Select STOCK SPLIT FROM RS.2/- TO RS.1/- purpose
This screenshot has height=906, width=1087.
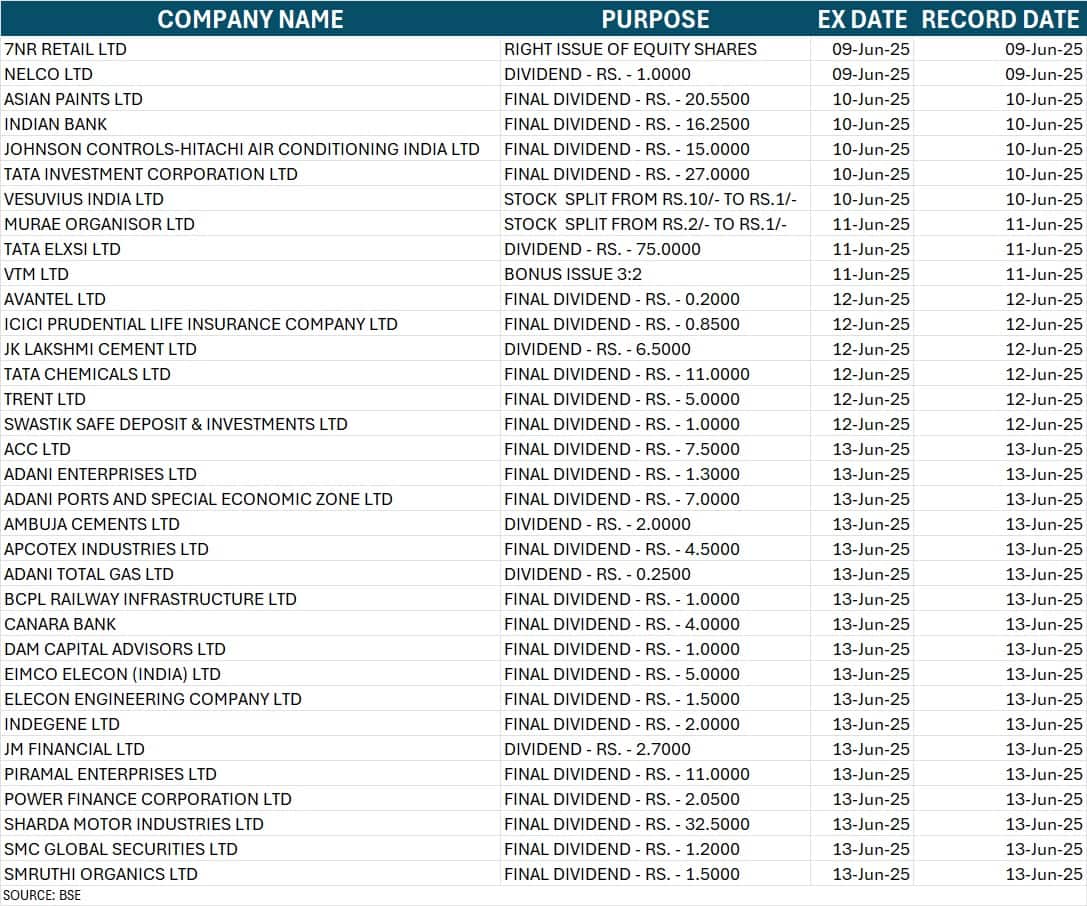[x=645, y=224]
